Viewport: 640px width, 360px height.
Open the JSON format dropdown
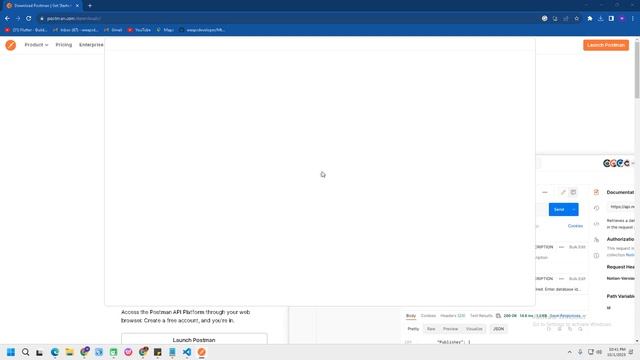498,329
